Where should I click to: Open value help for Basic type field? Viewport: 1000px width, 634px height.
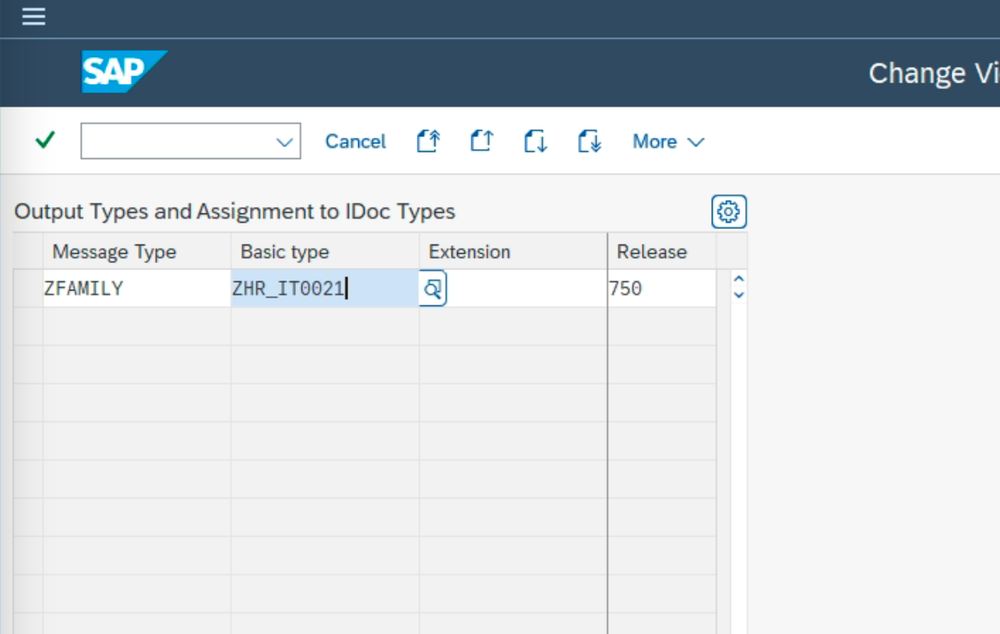coord(432,287)
